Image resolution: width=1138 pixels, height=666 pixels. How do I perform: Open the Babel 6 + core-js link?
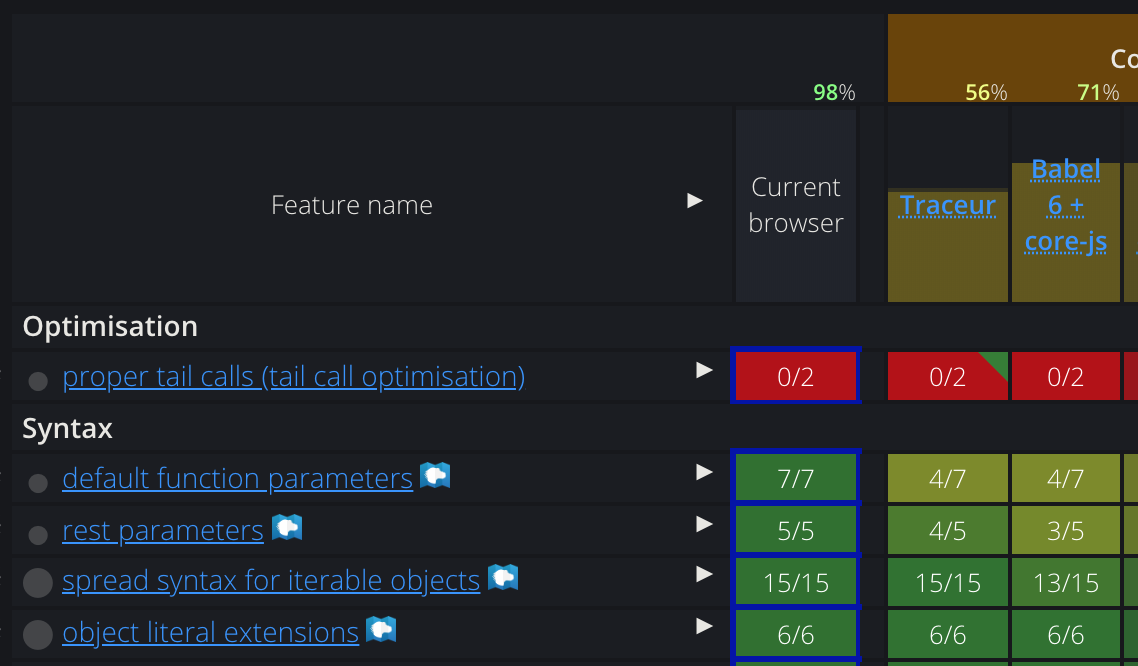pyautogui.click(x=1065, y=204)
